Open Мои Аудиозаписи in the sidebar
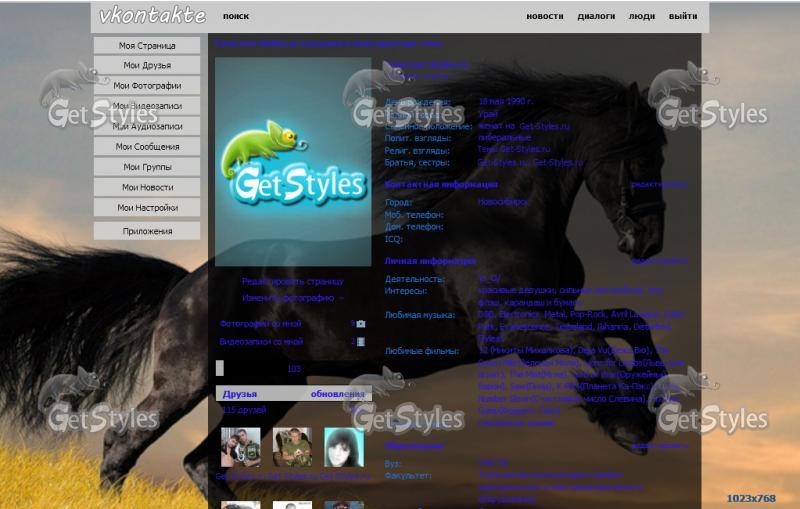The width and height of the screenshot is (800, 509). coord(147,126)
